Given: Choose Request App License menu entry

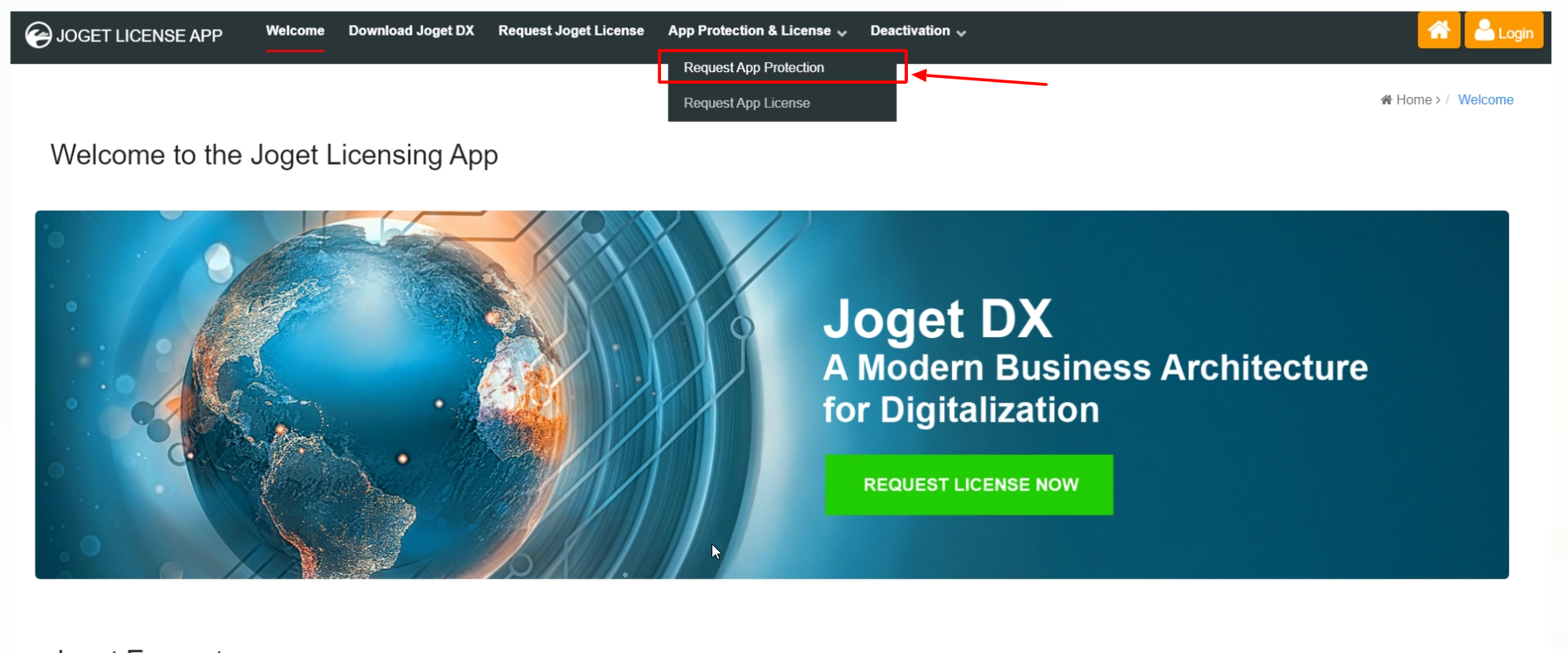Looking at the screenshot, I should click(782, 103).
